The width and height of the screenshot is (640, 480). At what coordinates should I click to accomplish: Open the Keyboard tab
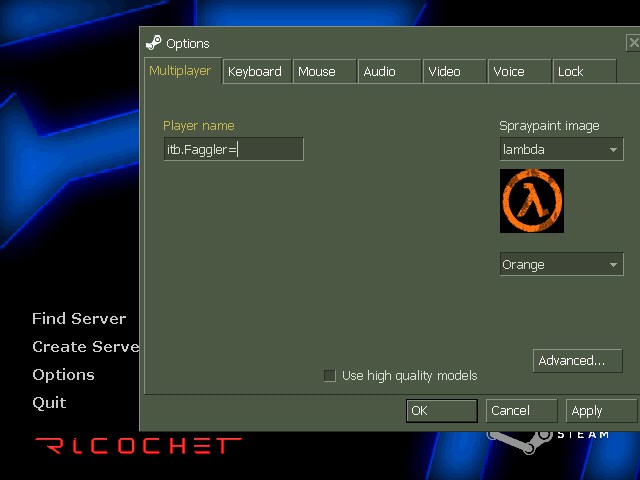click(x=257, y=72)
